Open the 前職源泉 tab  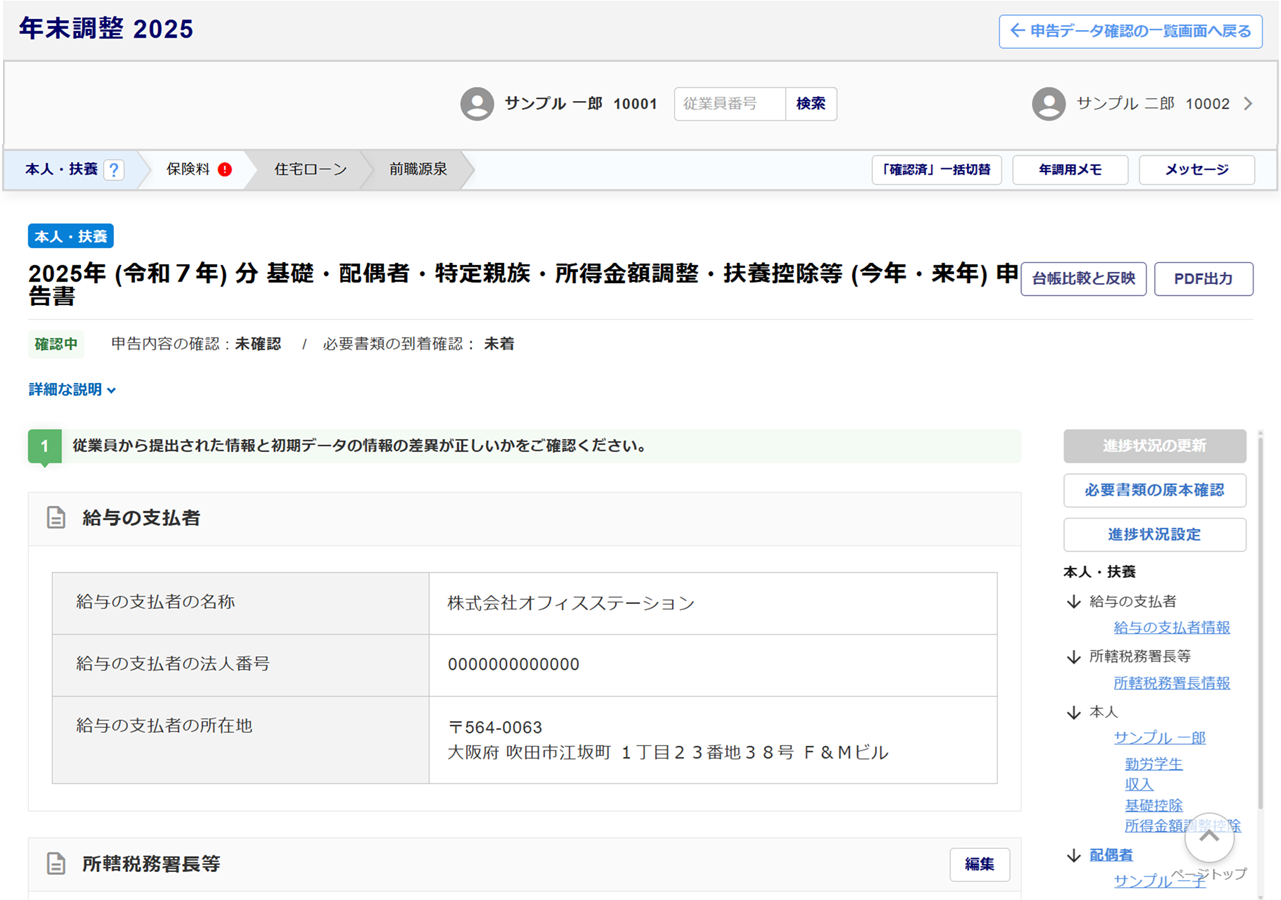click(418, 170)
